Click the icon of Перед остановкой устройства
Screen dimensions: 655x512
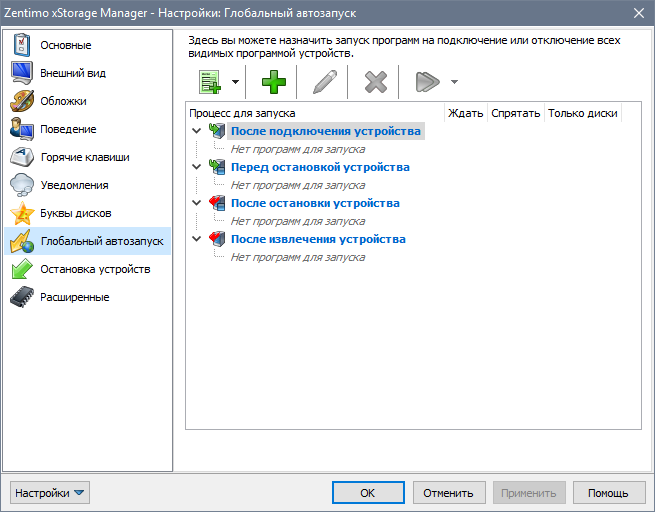pyautogui.click(x=217, y=167)
